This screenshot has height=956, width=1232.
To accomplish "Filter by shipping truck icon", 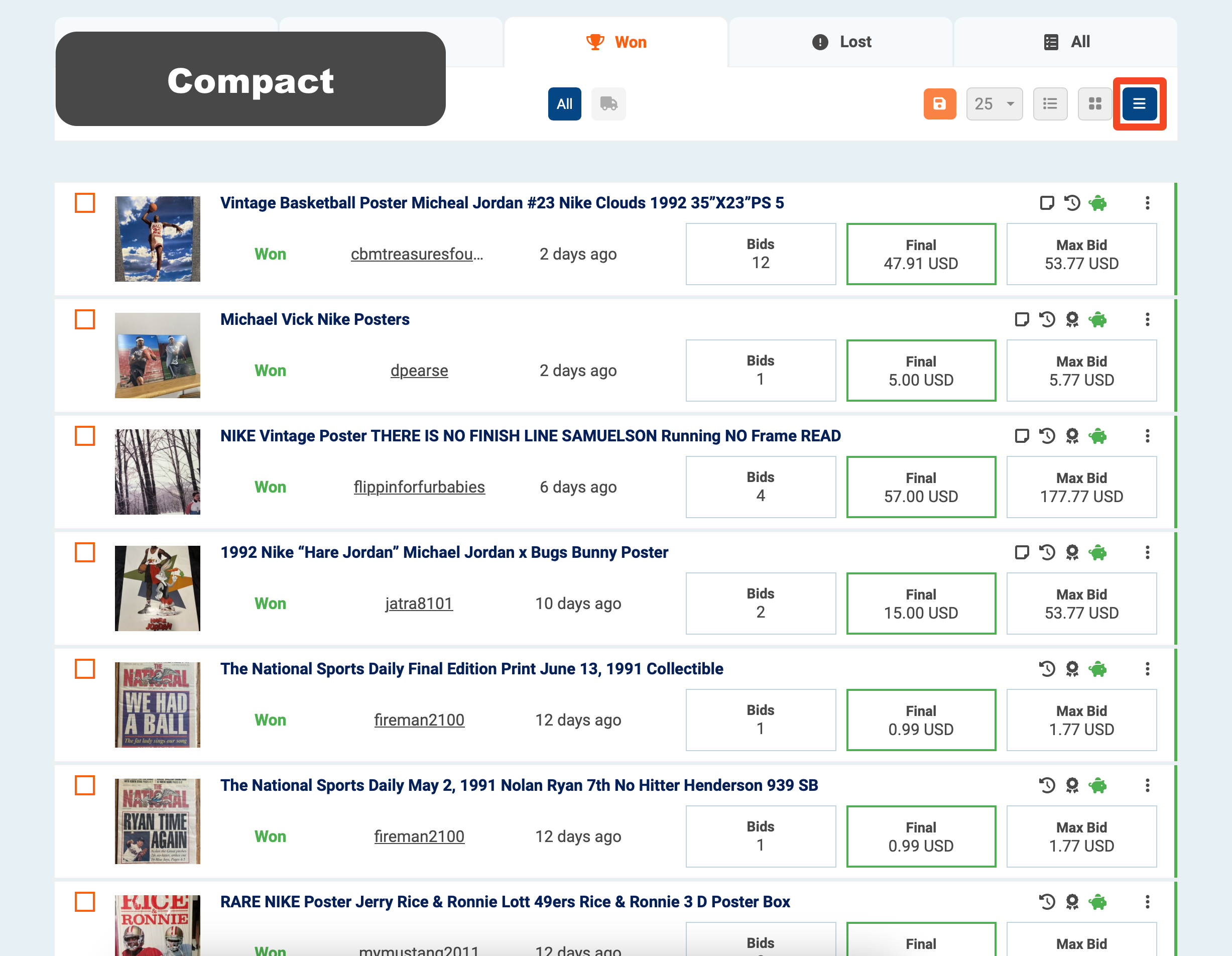I will coord(608,104).
